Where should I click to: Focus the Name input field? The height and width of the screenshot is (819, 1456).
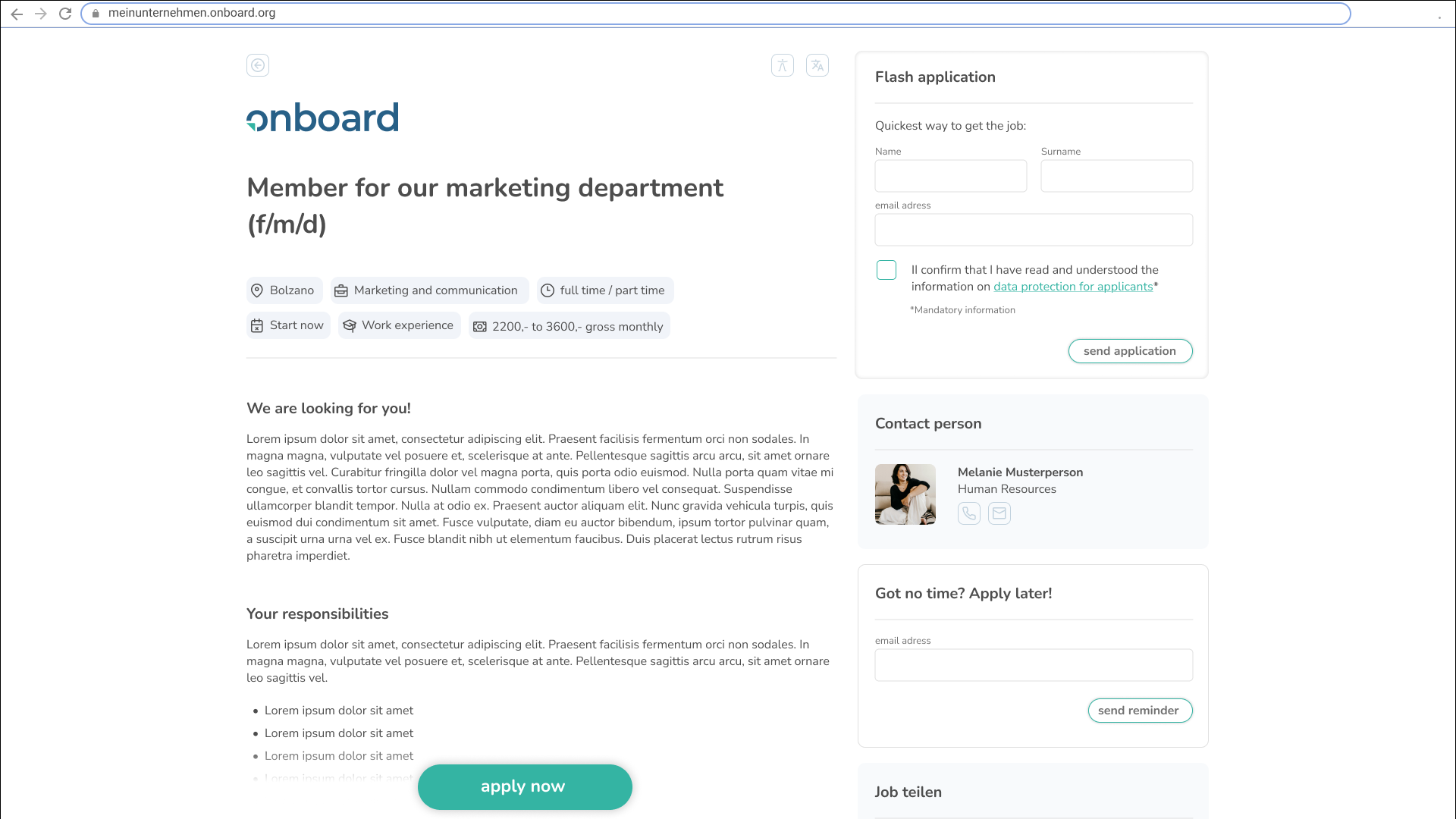pos(950,176)
